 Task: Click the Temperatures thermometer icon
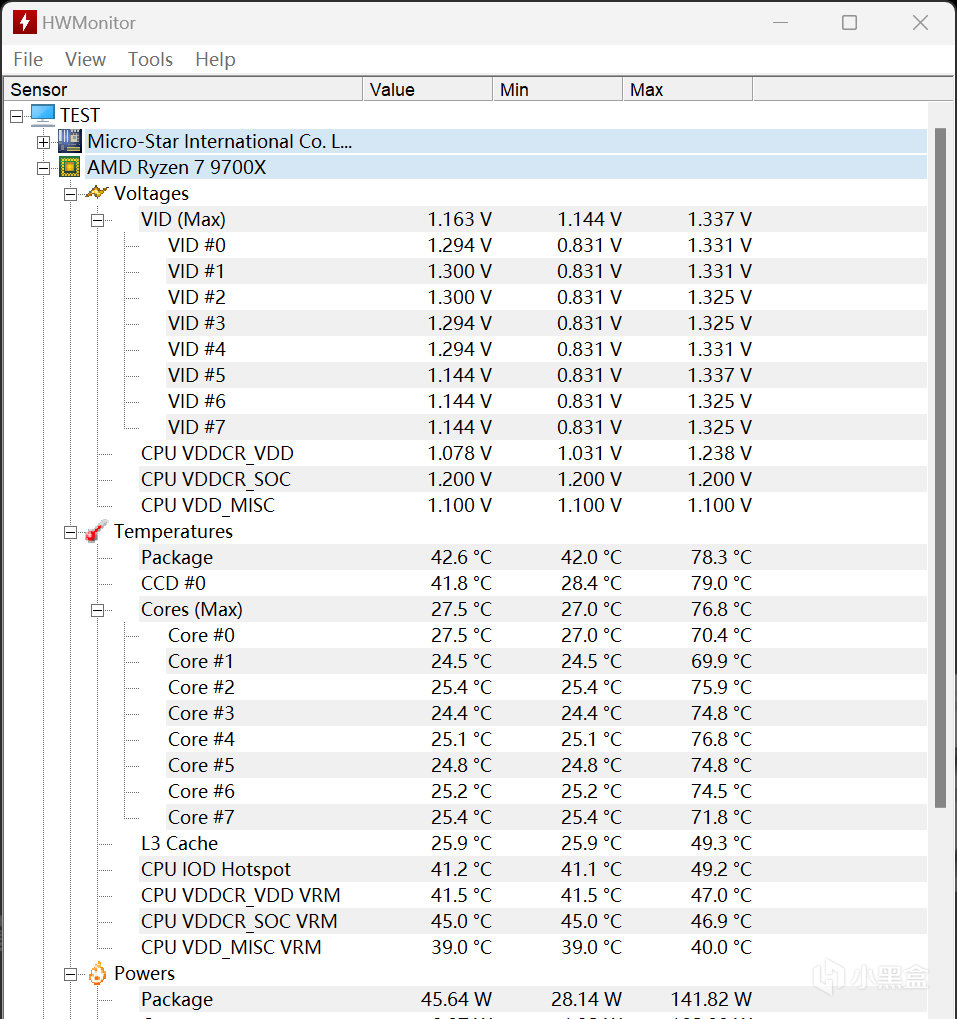(96, 531)
